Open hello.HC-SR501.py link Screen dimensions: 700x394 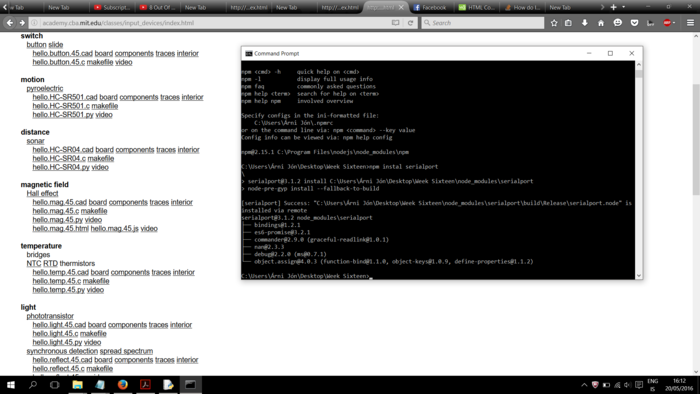pos(63,115)
